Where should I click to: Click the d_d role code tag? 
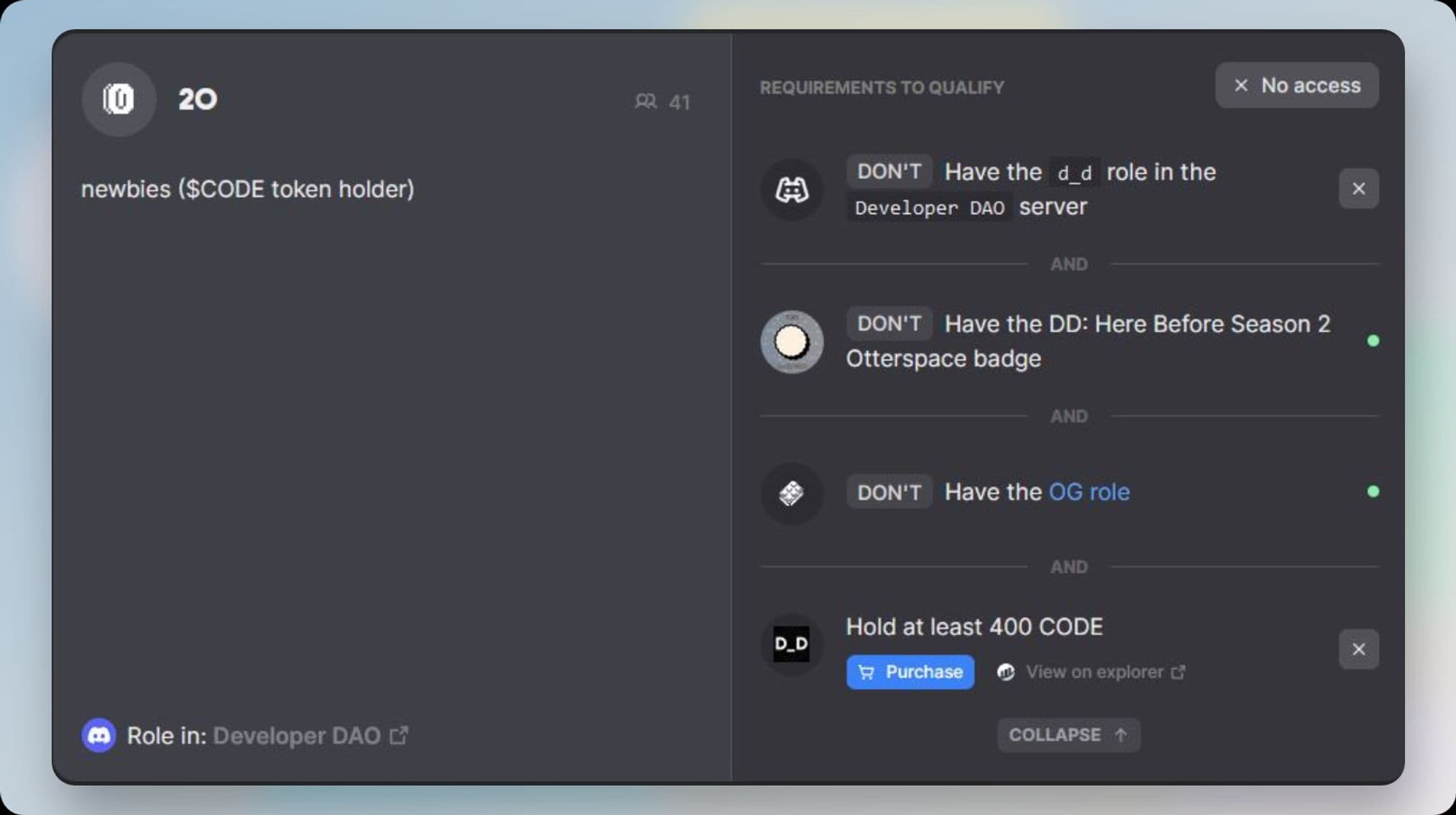1075,173
